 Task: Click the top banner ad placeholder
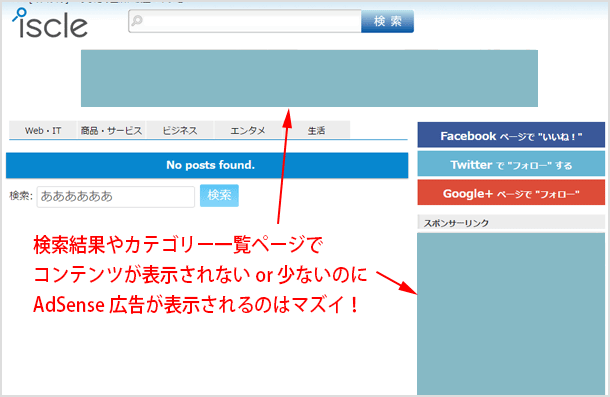pyautogui.click(x=309, y=78)
